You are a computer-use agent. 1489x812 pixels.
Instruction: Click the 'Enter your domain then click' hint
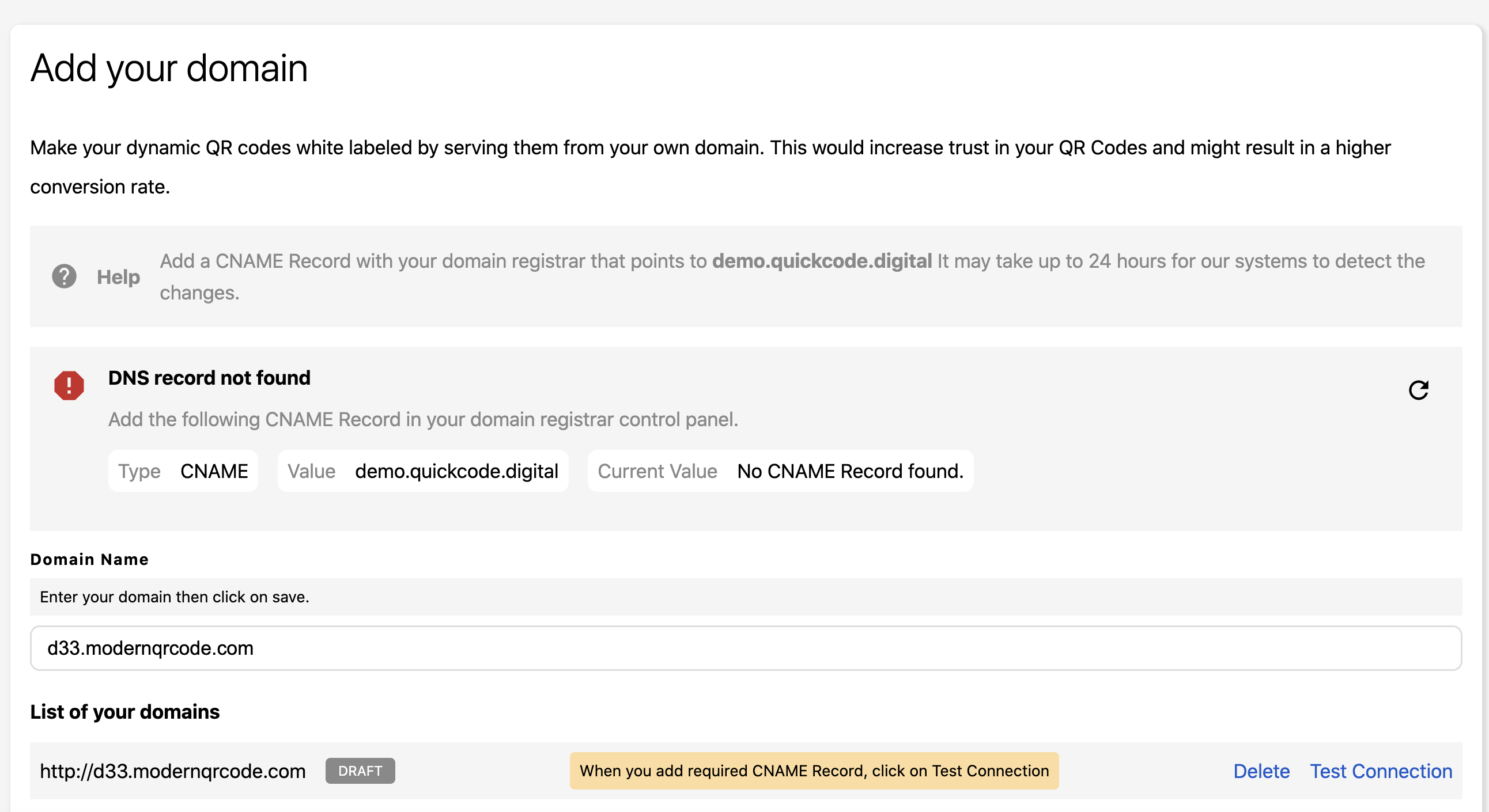[x=175, y=597]
